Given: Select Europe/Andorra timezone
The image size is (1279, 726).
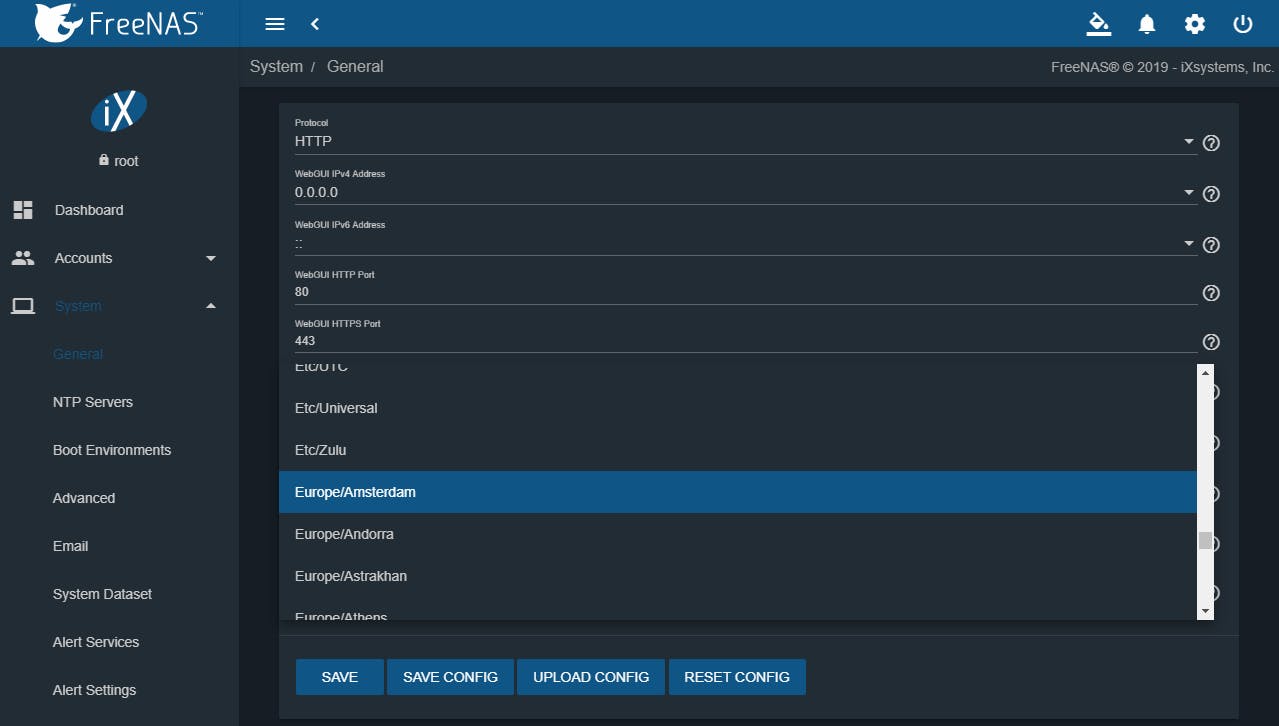Looking at the screenshot, I should (x=738, y=534).
